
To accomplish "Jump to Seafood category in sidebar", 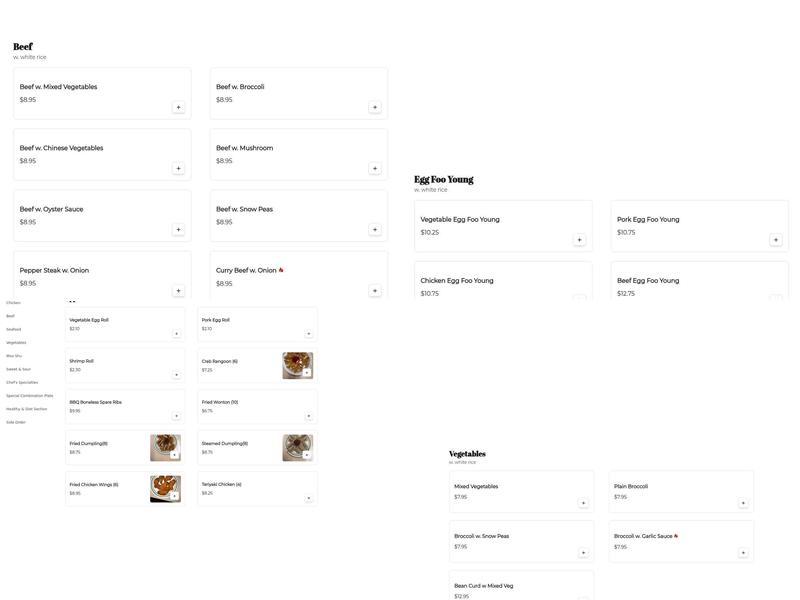I will tap(14, 329).
